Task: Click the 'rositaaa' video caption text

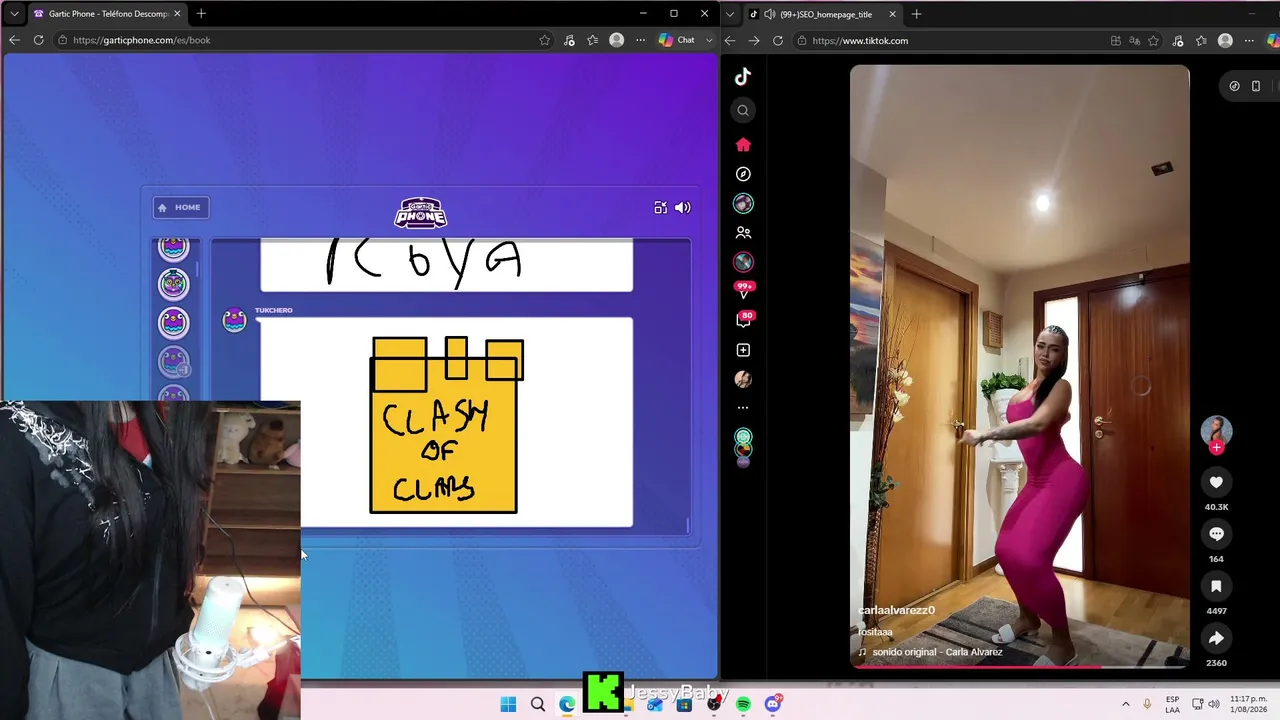Action: (x=875, y=632)
